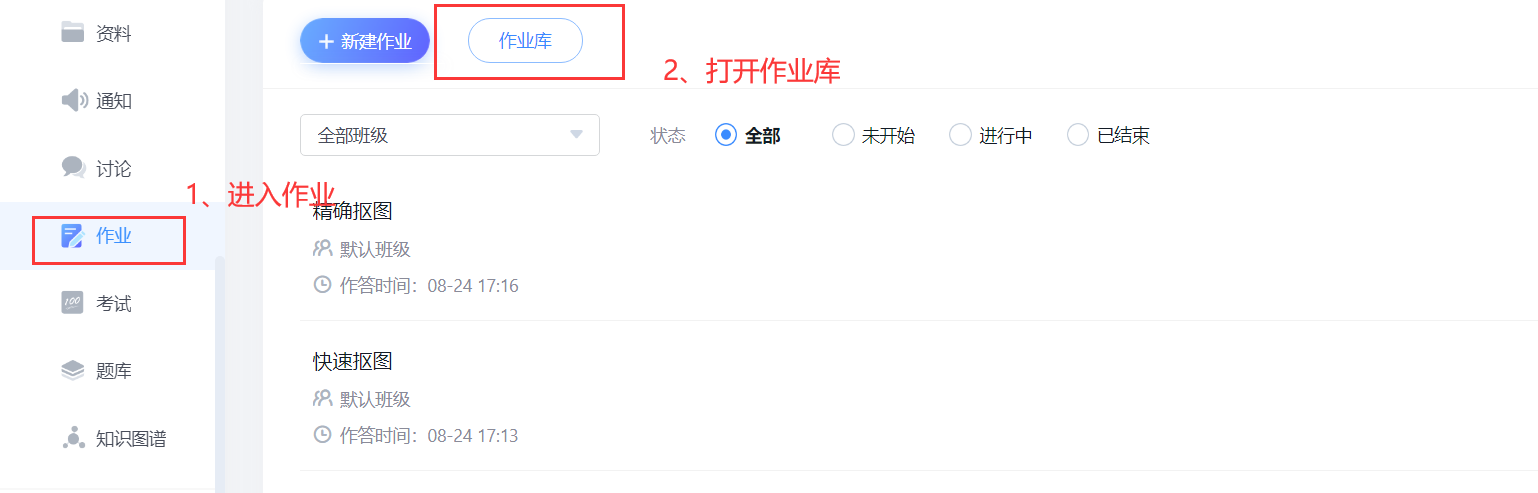Click 题库 menu label in sidebar
The width and height of the screenshot is (1538, 493).
114,371
